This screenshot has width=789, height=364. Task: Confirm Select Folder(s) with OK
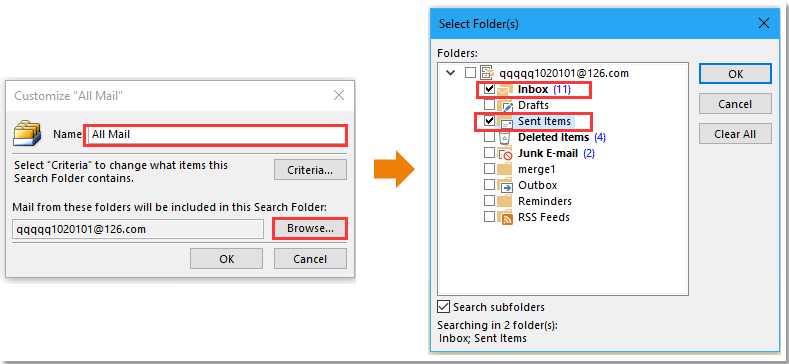pyautogui.click(x=735, y=74)
